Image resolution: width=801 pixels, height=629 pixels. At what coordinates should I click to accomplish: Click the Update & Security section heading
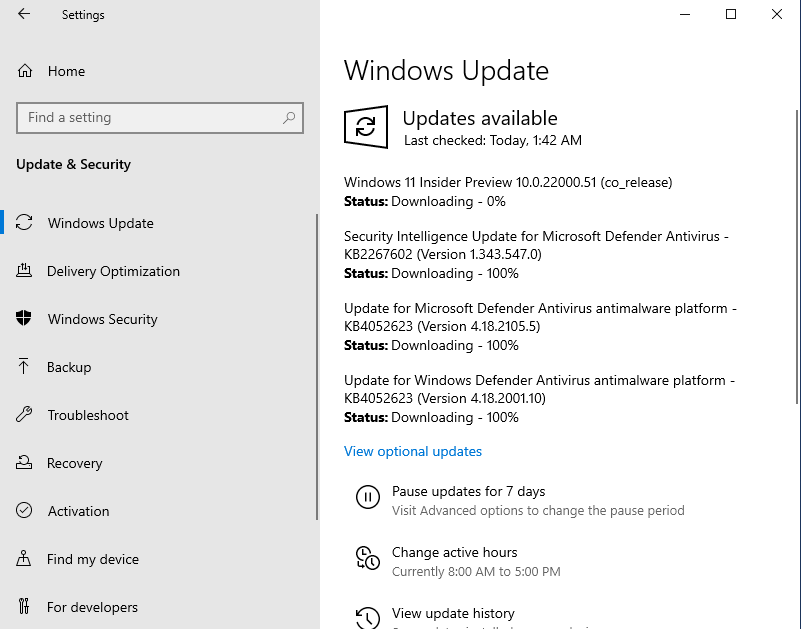[x=74, y=165]
